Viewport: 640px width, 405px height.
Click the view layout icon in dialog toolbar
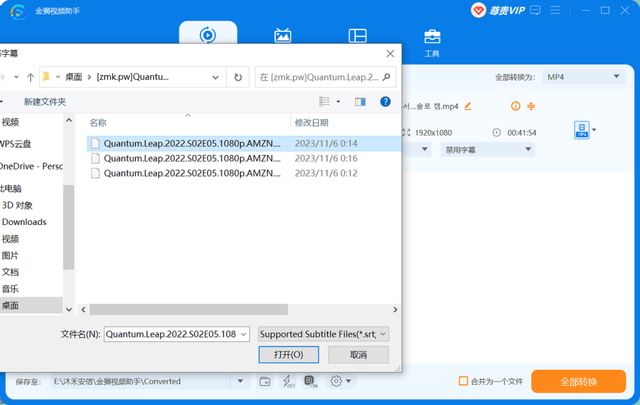(x=324, y=101)
